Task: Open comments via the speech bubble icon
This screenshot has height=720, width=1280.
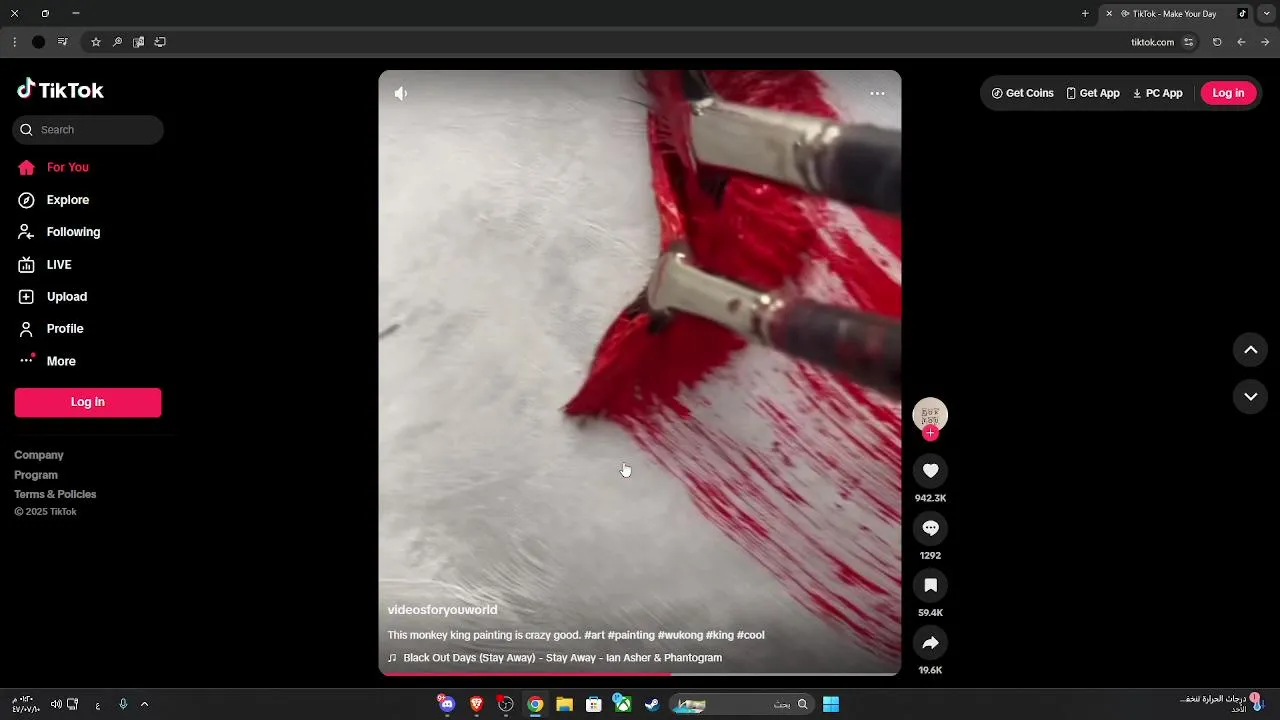Action: click(930, 528)
